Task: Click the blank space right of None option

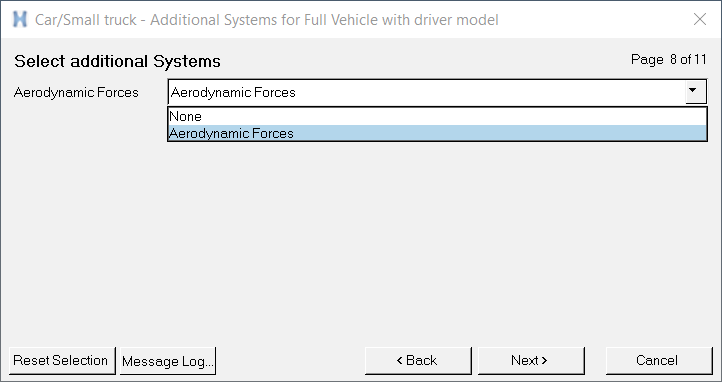Action: (x=454, y=116)
